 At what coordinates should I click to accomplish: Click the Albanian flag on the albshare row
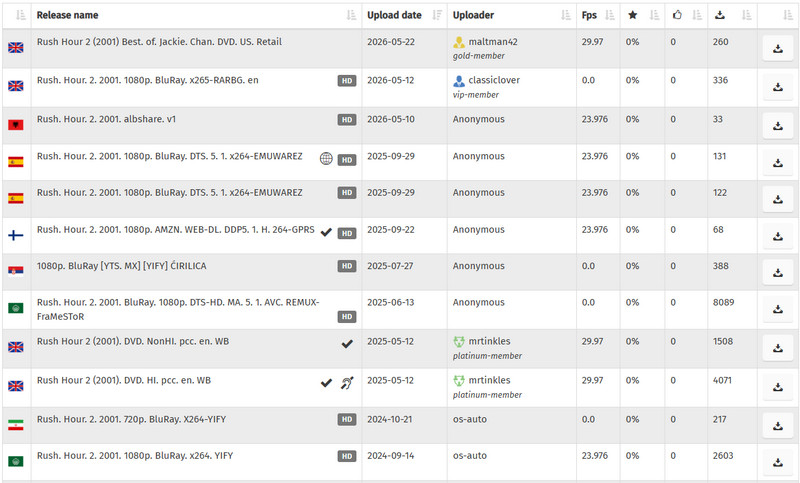(16, 124)
